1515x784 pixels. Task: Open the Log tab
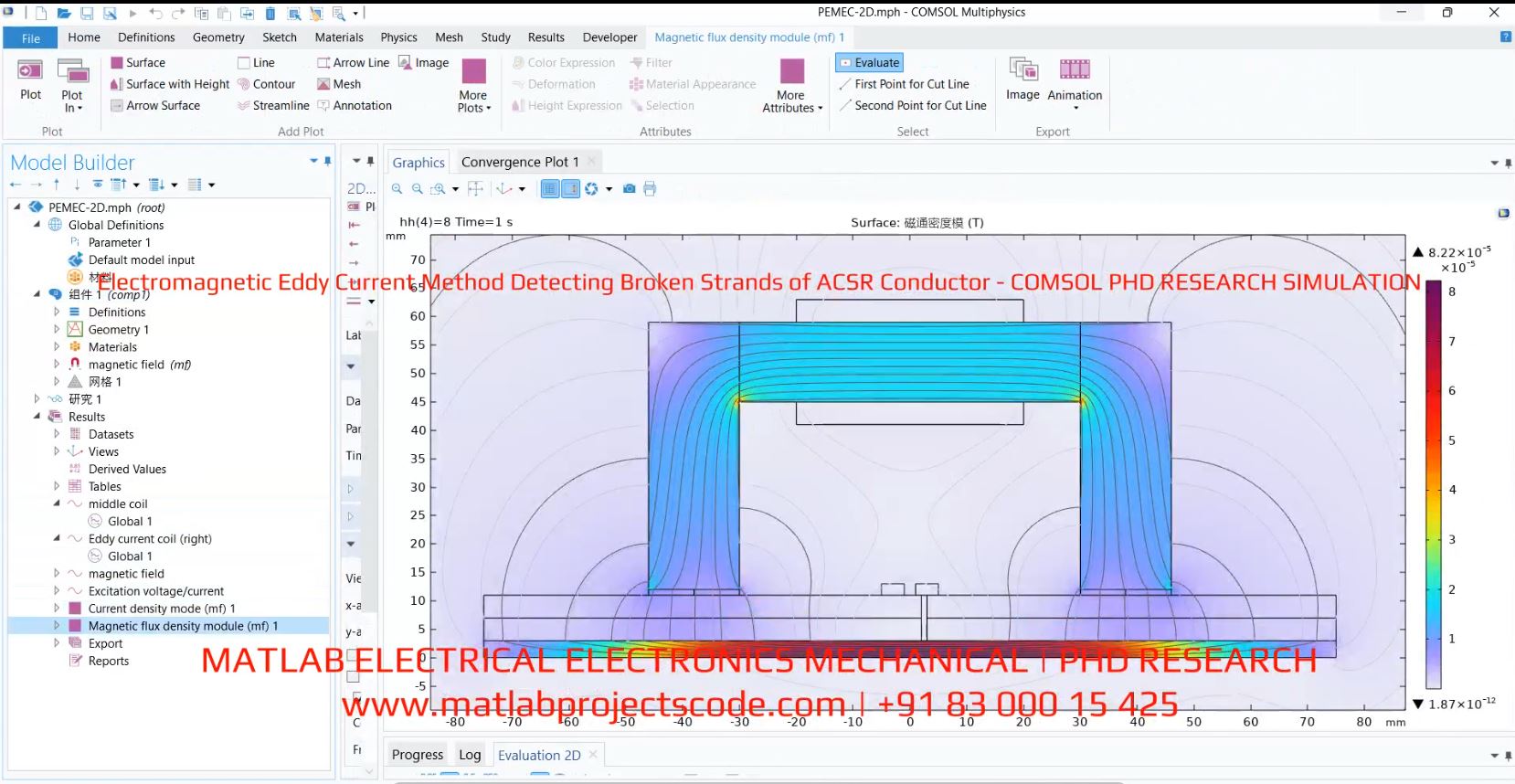[x=470, y=755]
